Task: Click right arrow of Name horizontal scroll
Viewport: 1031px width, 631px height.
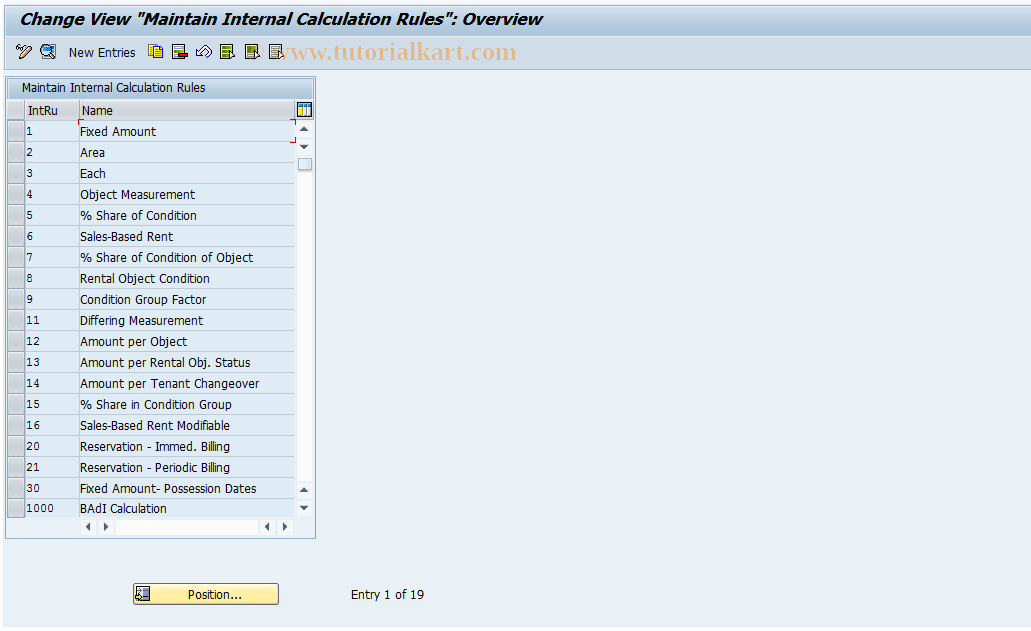Action: tap(285, 526)
